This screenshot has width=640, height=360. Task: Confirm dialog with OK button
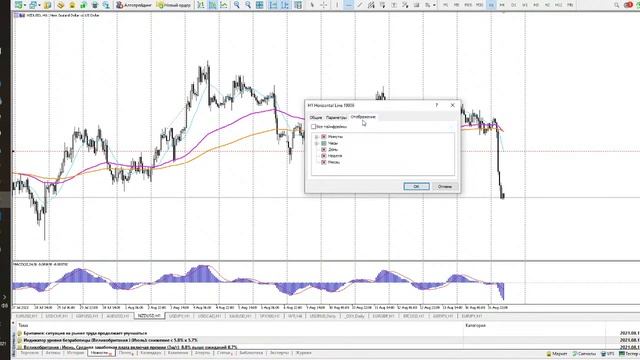point(416,187)
